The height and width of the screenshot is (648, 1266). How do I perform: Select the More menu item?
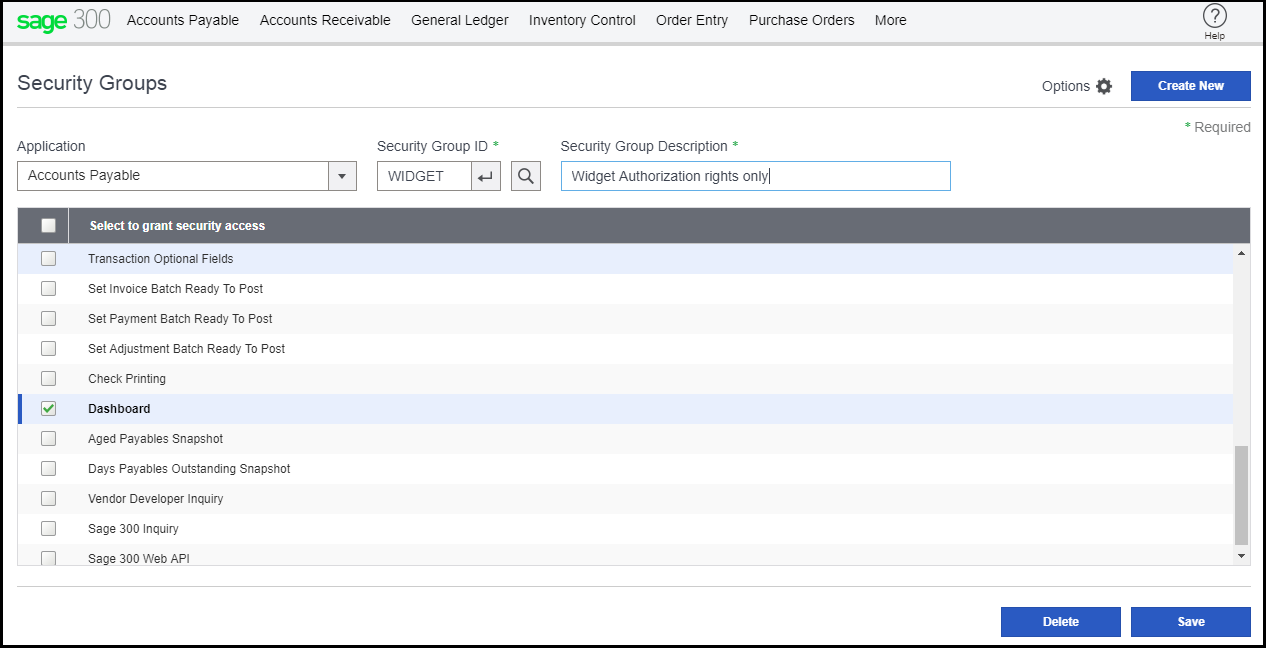(890, 20)
